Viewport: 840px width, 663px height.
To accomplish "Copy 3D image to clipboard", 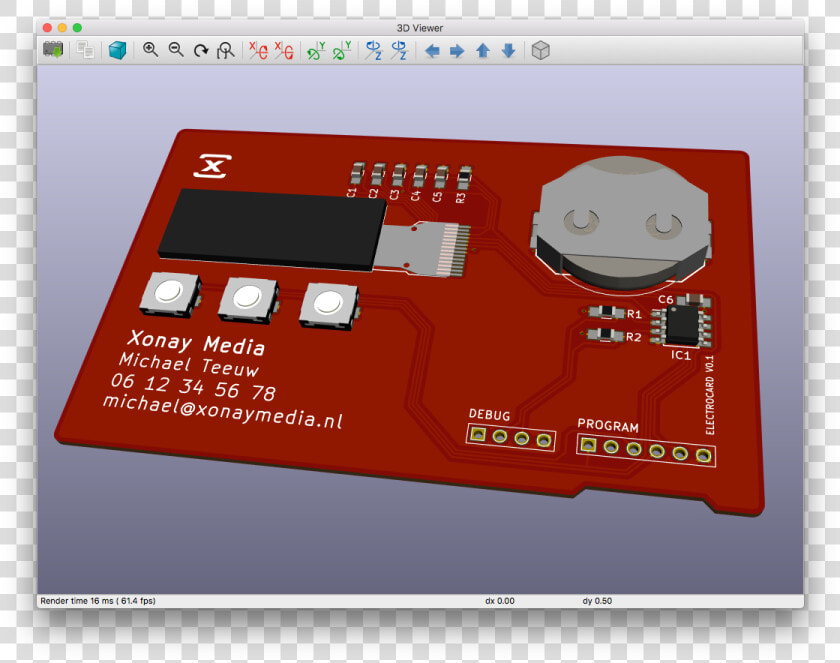I will tap(85, 50).
